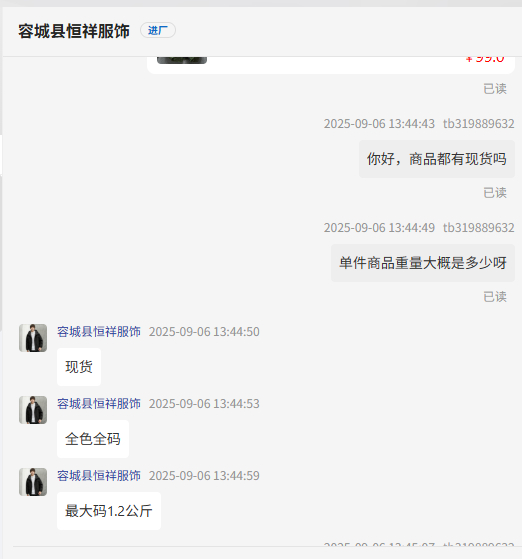Viewport: 522px width, 559px height.
Task: Click the 已读 status under the product card
Action: pos(495,89)
